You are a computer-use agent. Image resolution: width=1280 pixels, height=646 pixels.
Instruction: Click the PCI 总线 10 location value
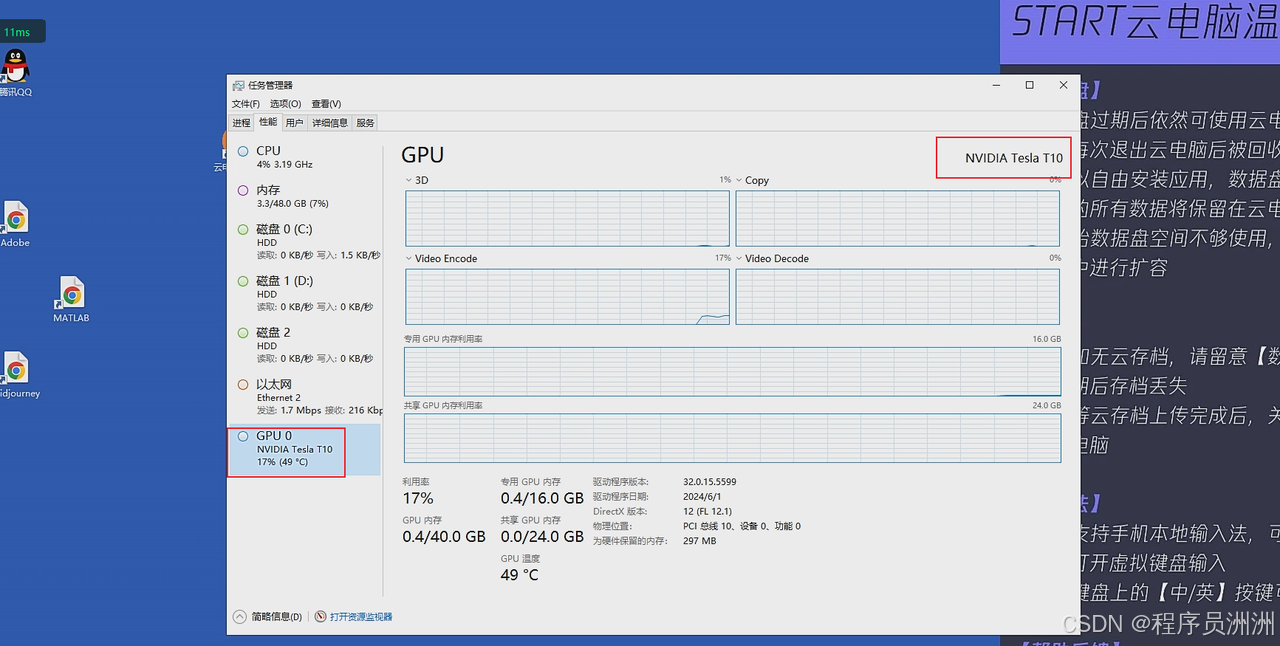[x=741, y=526]
